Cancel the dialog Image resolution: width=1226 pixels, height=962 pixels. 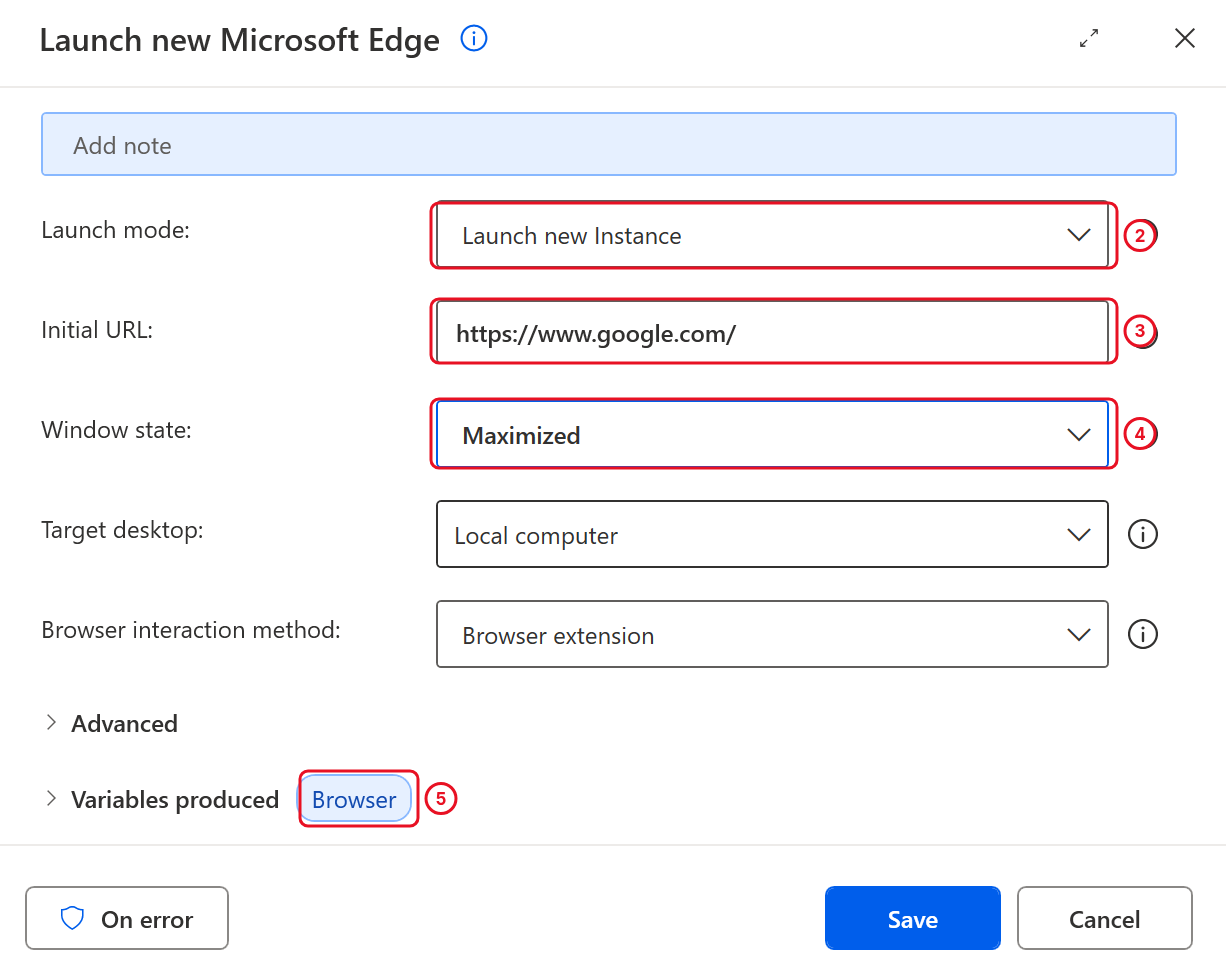(1104, 918)
